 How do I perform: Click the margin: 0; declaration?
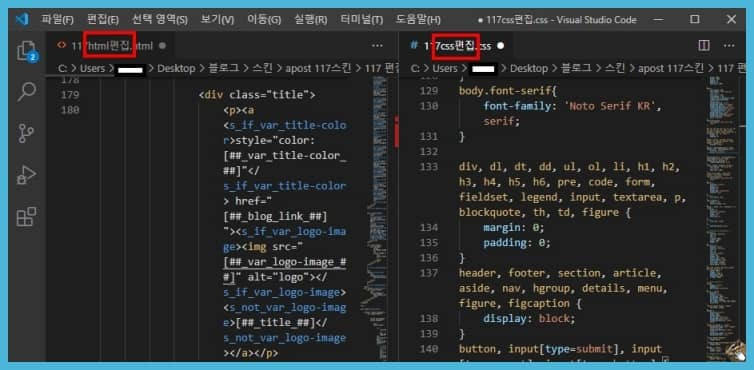coord(514,228)
